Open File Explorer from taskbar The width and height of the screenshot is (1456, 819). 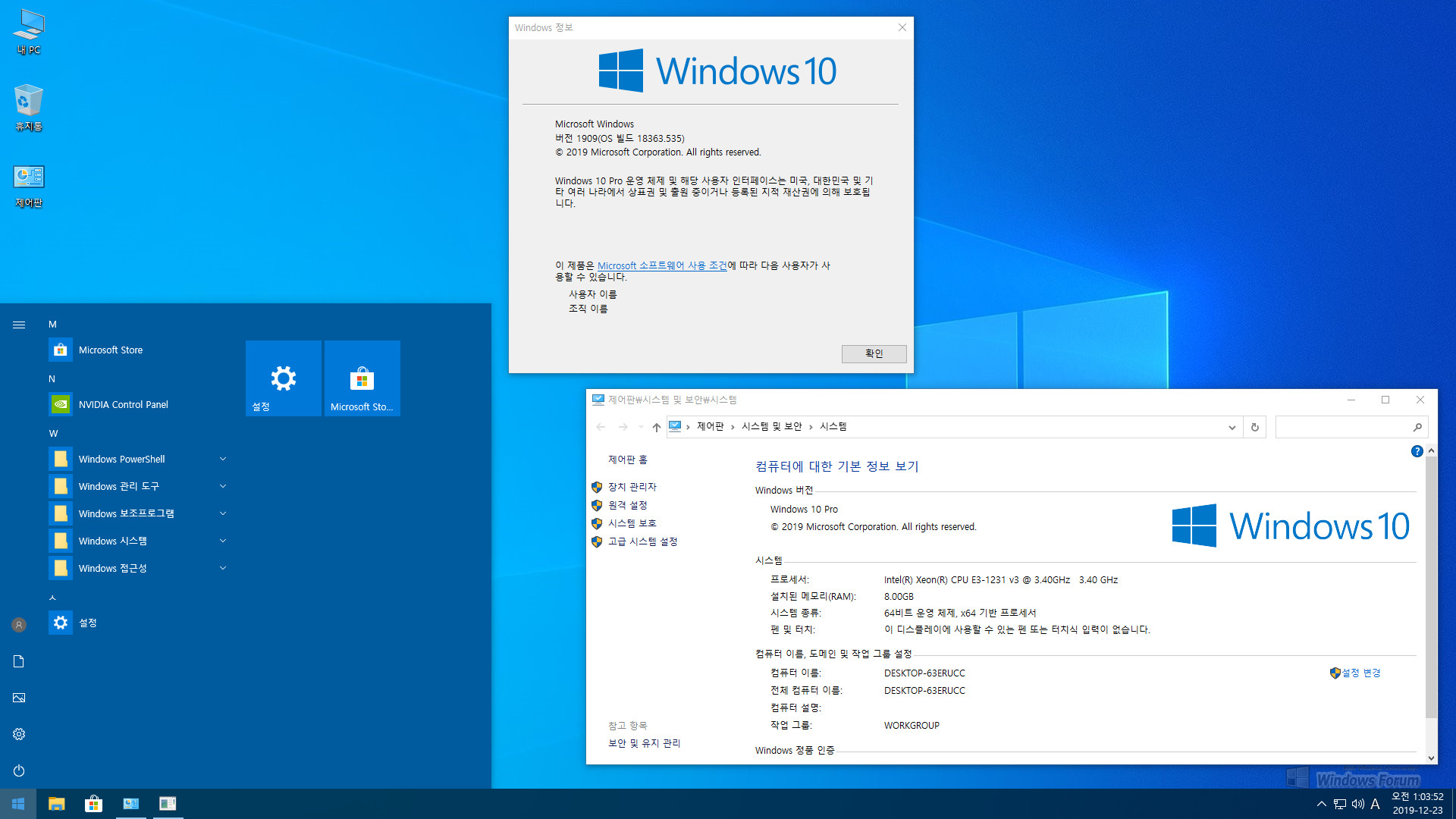point(57,804)
